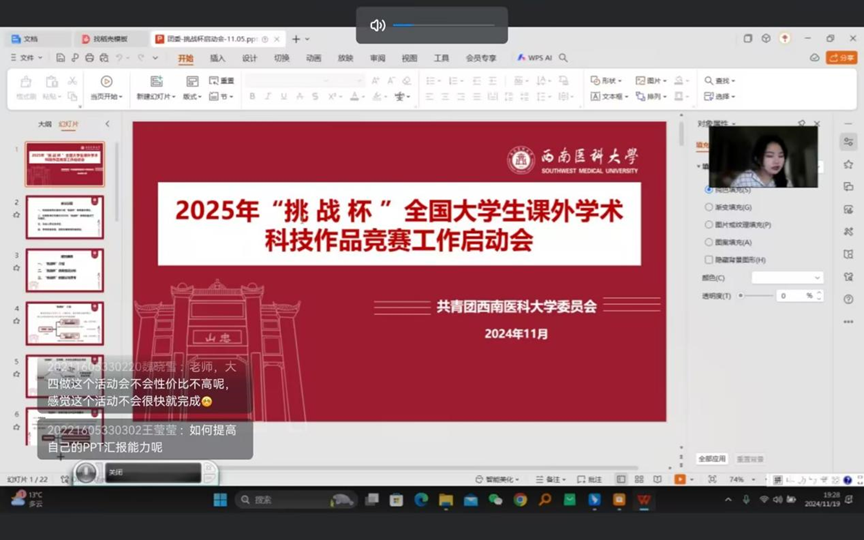This screenshot has height=540, width=864.
Task: Open the Notes (备注) dropdown in status bar
Action: (550, 479)
